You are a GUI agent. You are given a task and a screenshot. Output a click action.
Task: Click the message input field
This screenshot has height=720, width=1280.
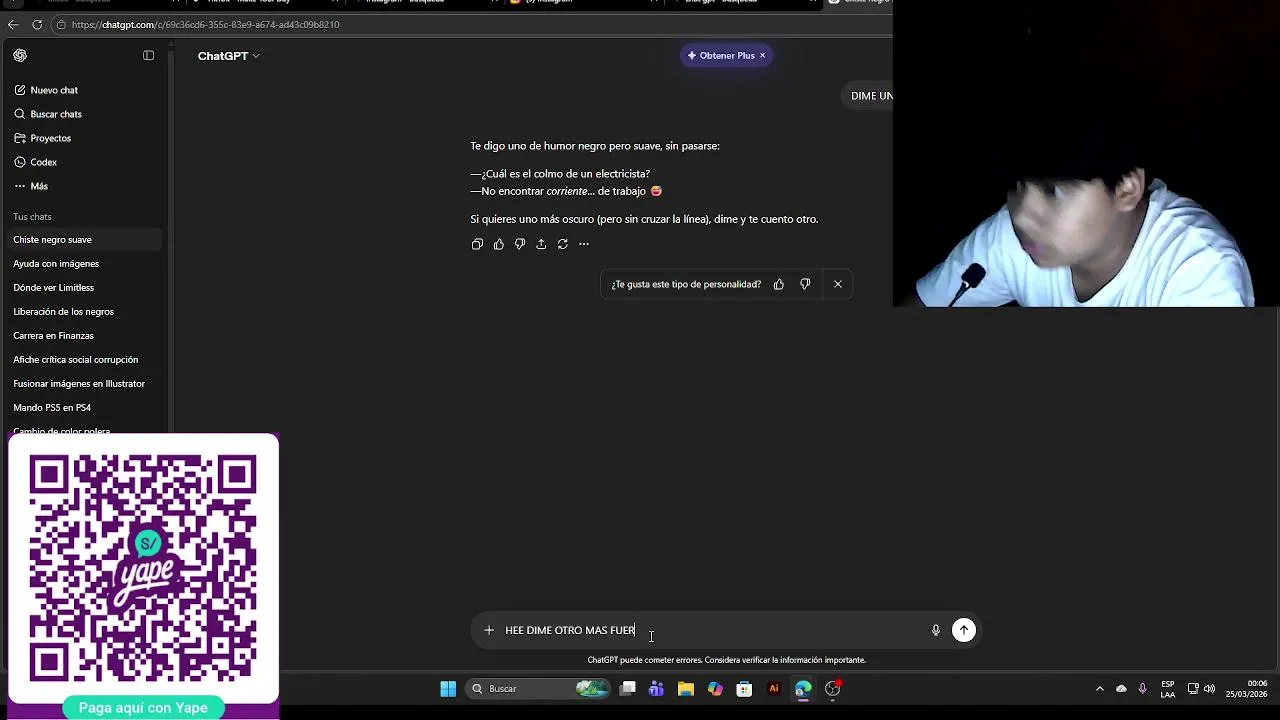click(712, 630)
